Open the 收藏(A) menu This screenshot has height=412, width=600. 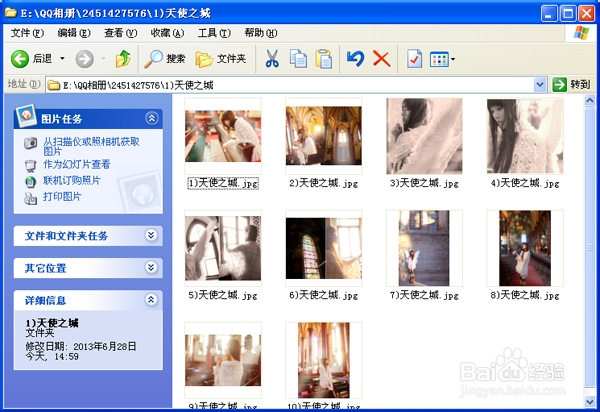click(167, 33)
